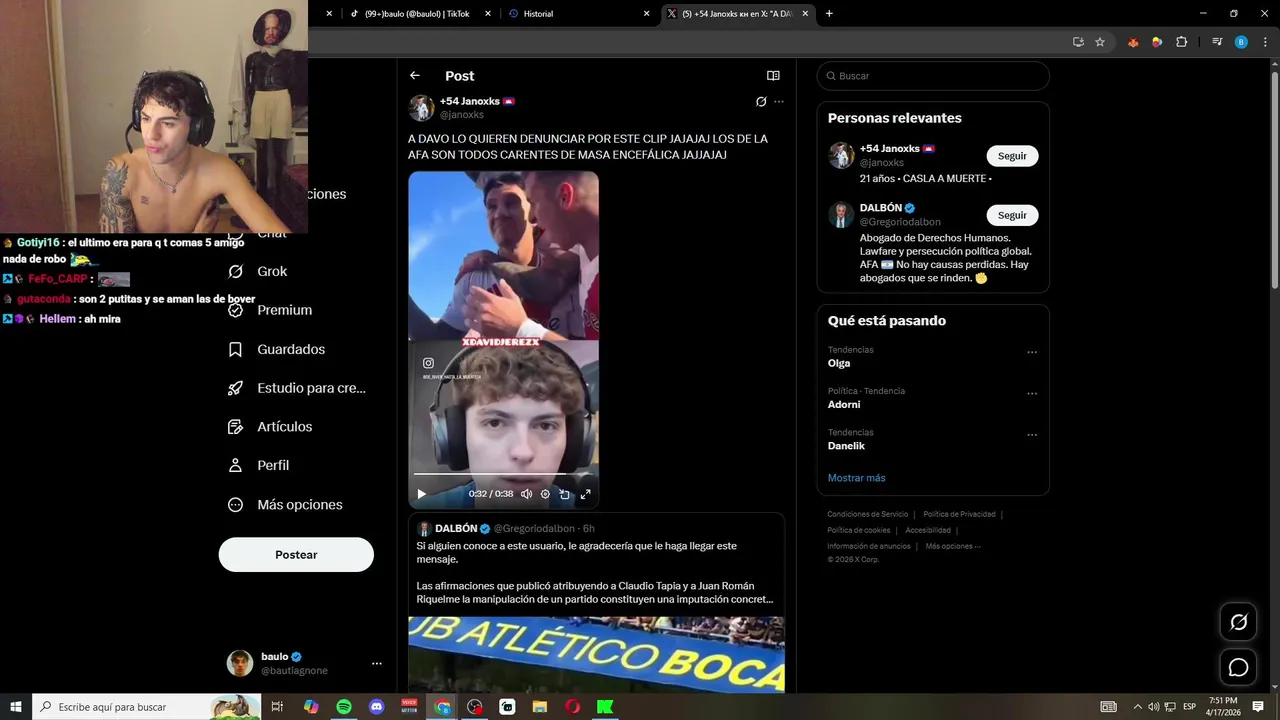This screenshot has height=720, width=1280.
Task: Click the Buscar search field
Action: (933, 76)
